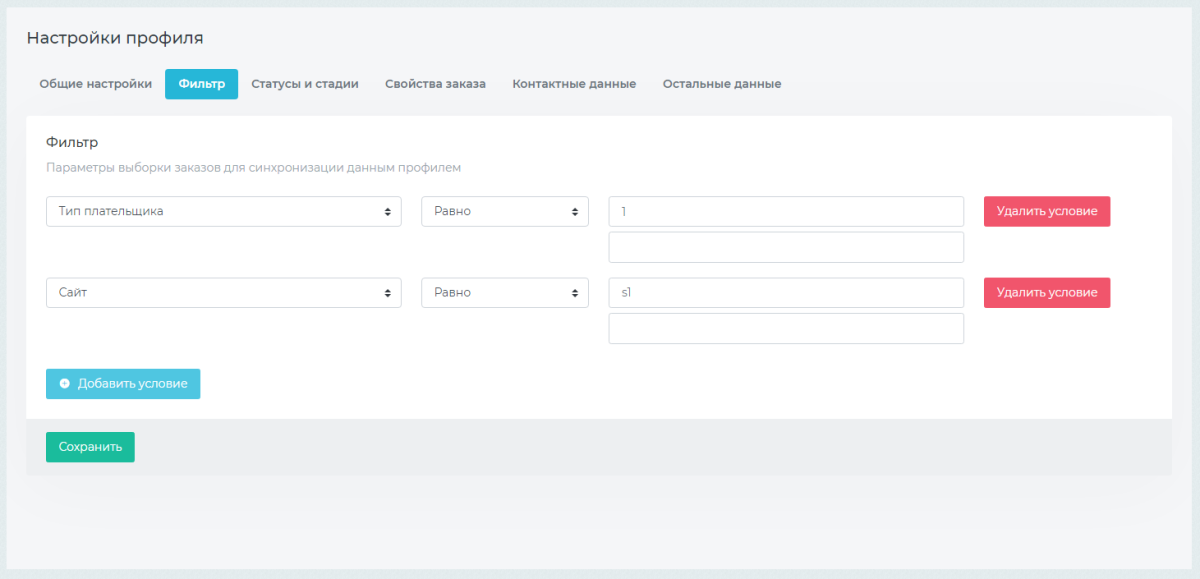Click the value field containing s1
The width and height of the screenshot is (1200, 579).
point(785,293)
